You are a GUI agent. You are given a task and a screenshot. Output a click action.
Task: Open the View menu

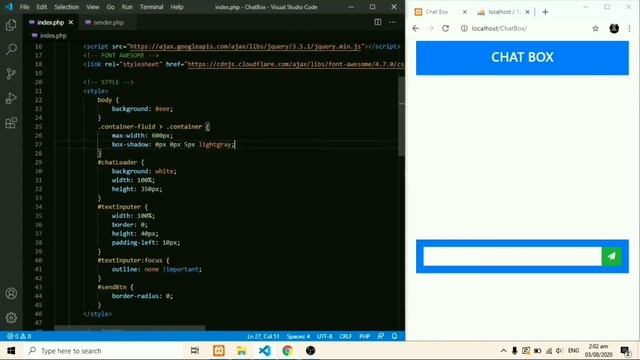click(93, 7)
